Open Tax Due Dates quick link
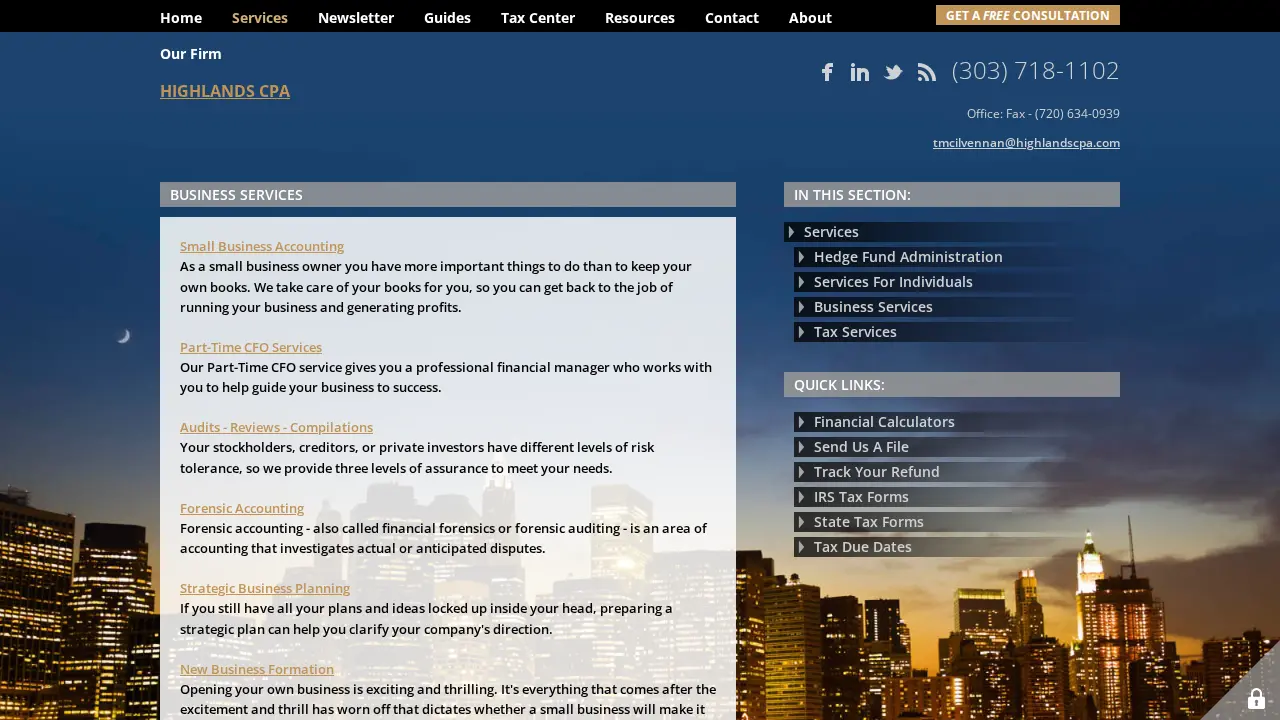Viewport: 1280px width, 720px height. pyautogui.click(x=957, y=547)
